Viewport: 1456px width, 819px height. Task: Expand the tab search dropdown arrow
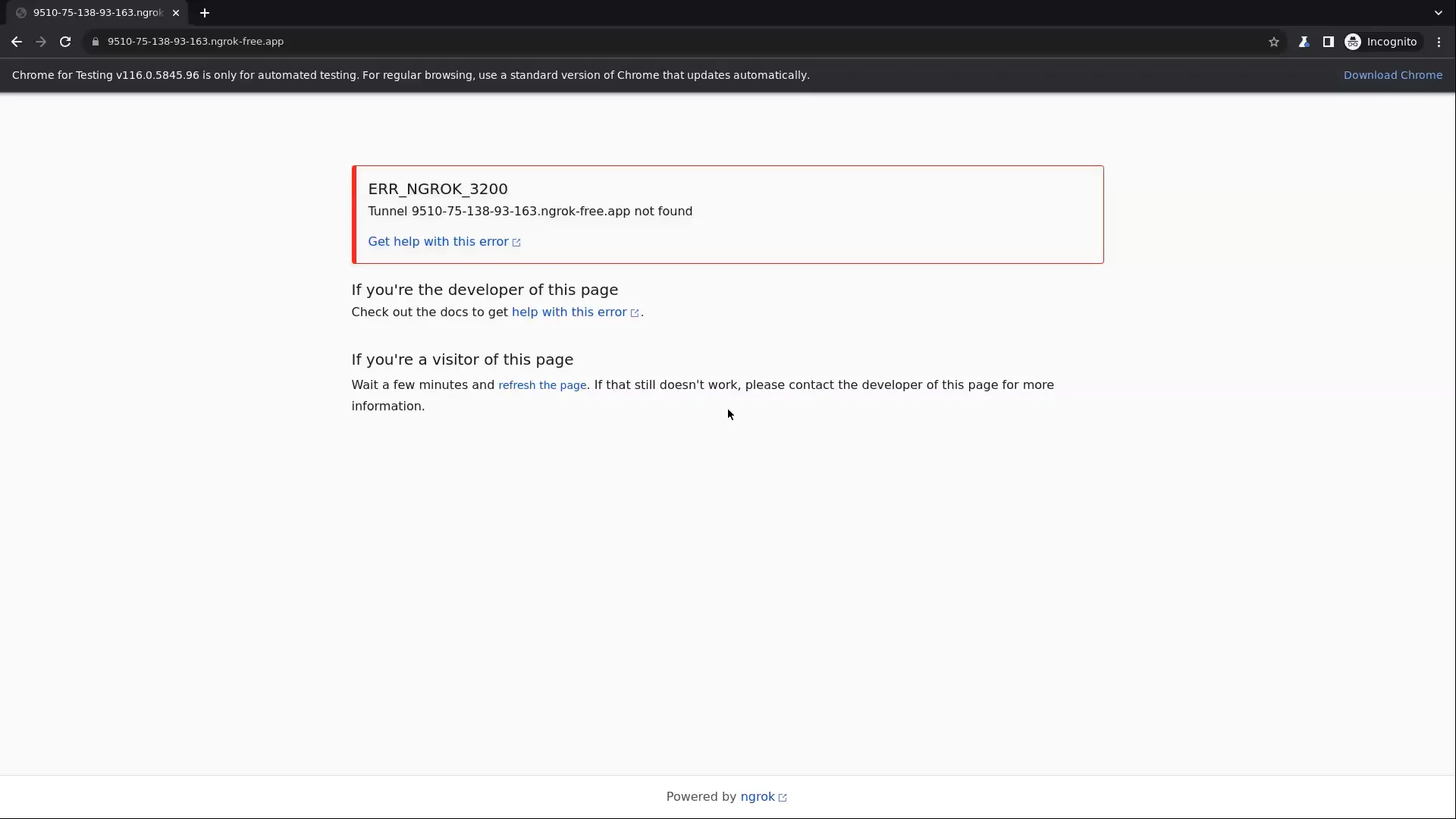coord(1438,13)
